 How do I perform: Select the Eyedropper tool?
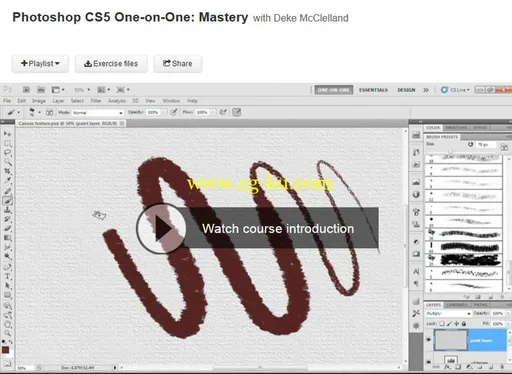point(7,181)
